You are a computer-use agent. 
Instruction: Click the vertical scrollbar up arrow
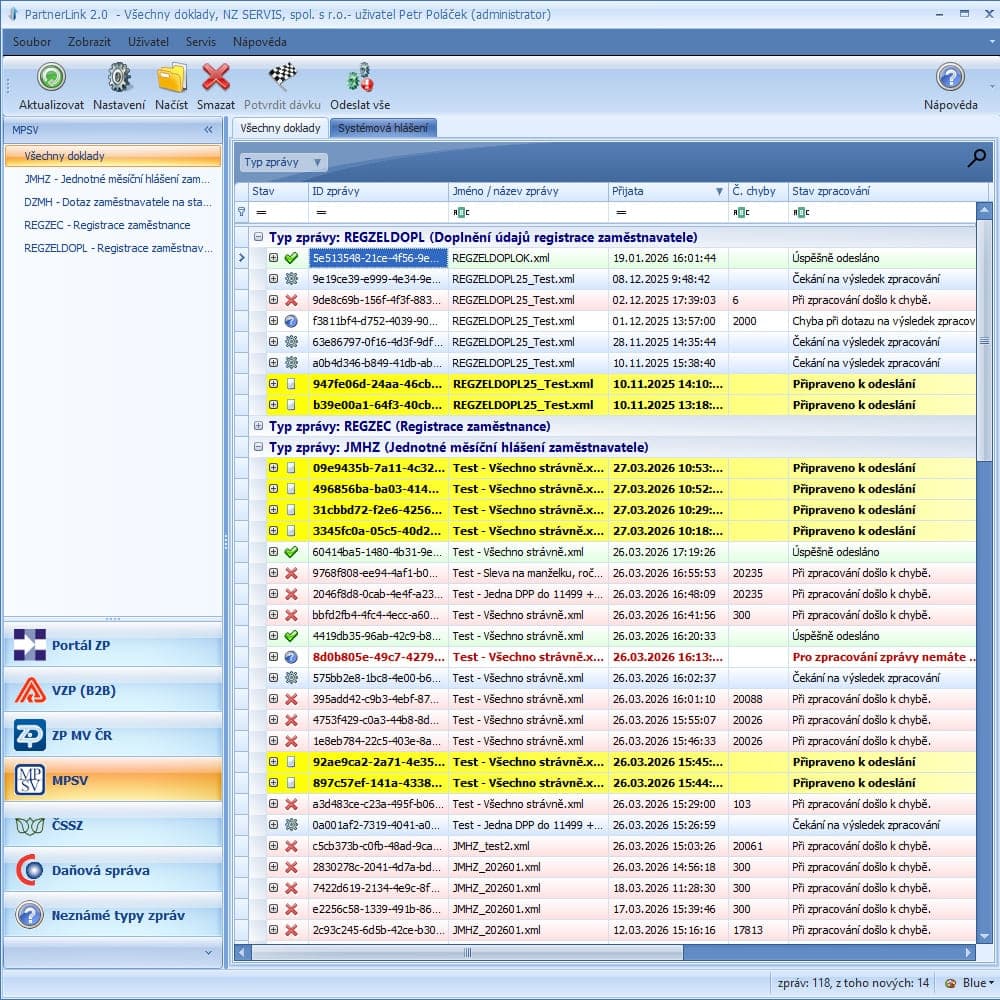tap(984, 210)
